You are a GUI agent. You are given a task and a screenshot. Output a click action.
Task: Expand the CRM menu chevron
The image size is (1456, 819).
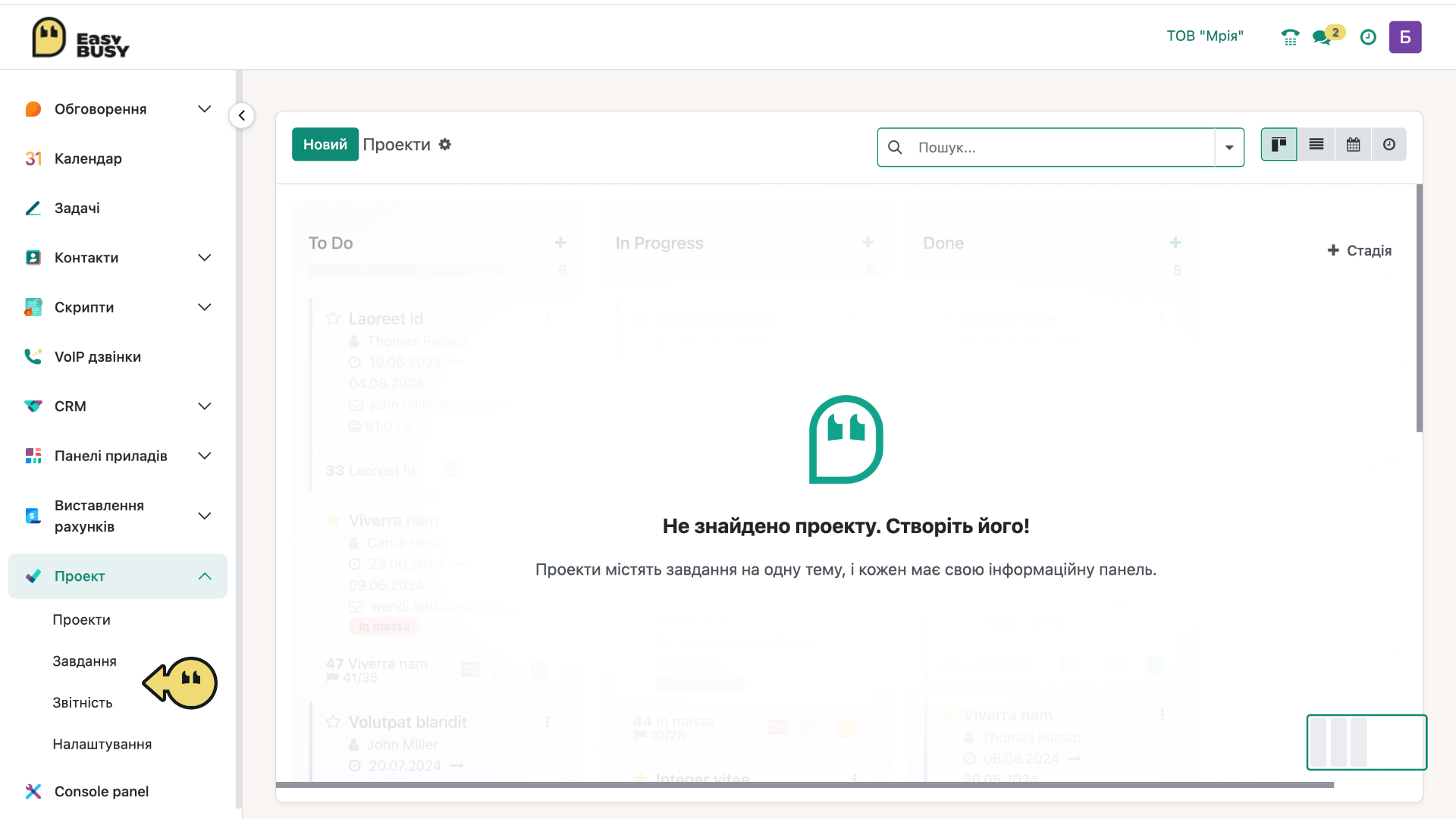point(205,406)
